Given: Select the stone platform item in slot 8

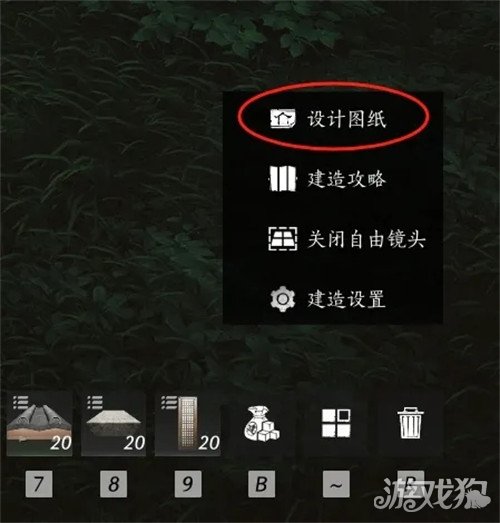Looking at the screenshot, I should point(113,425).
